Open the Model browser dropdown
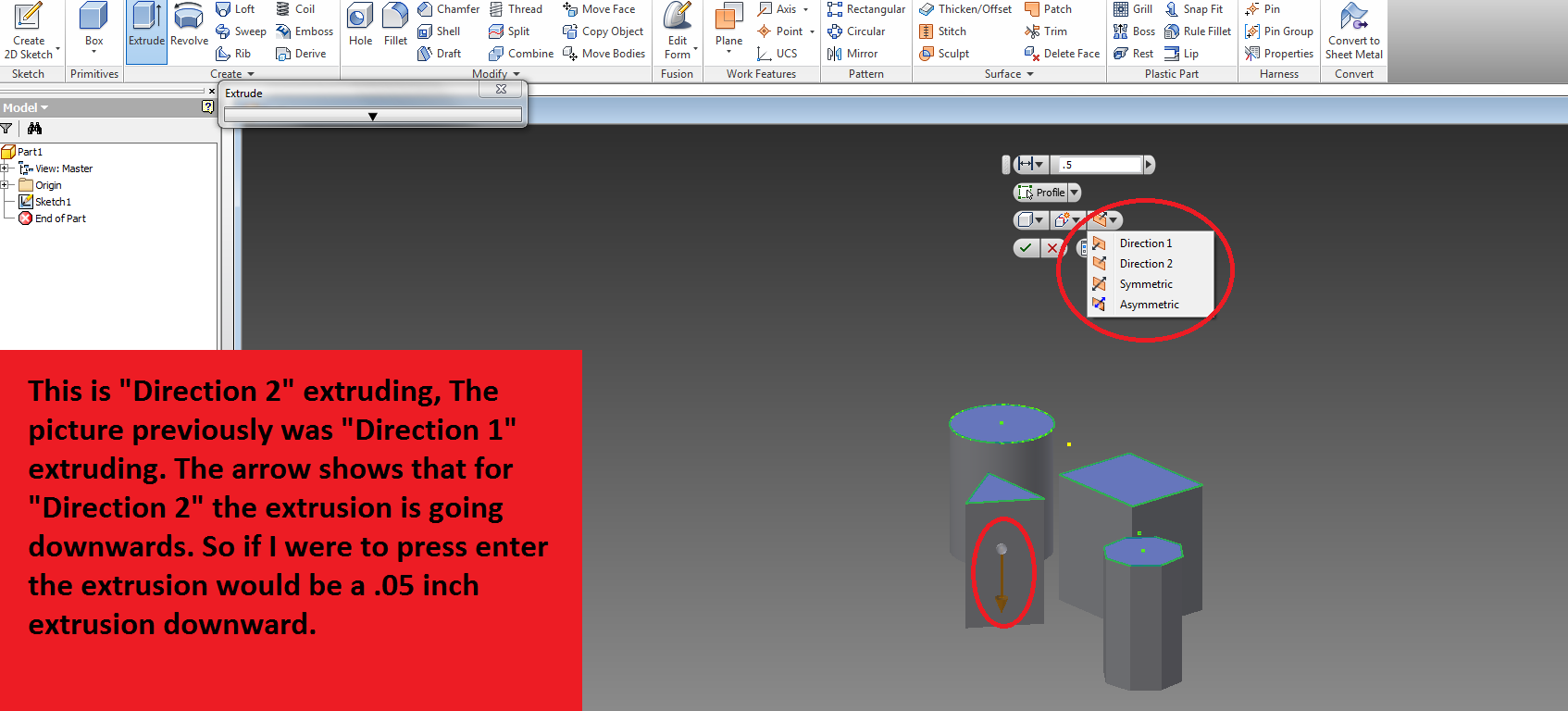This screenshot has height=711, width=1568. (44, 108)
